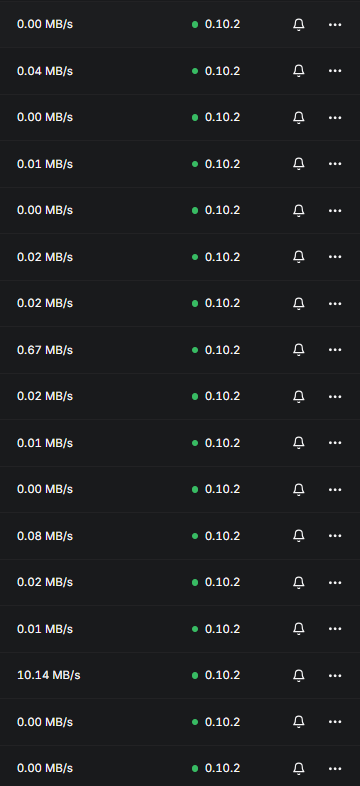Screen dimensions: 360x786
Task: Click the bell icon on the 0.67 MB/s row
Action: 298,350
